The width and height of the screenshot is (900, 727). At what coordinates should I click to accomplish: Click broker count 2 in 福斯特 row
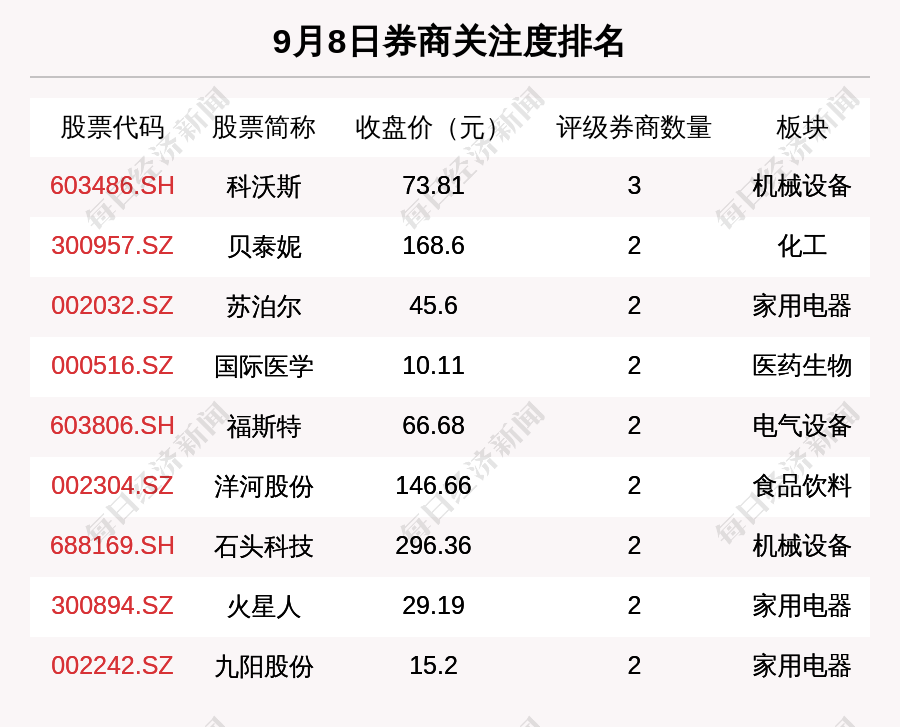click(x=634, y=426)
